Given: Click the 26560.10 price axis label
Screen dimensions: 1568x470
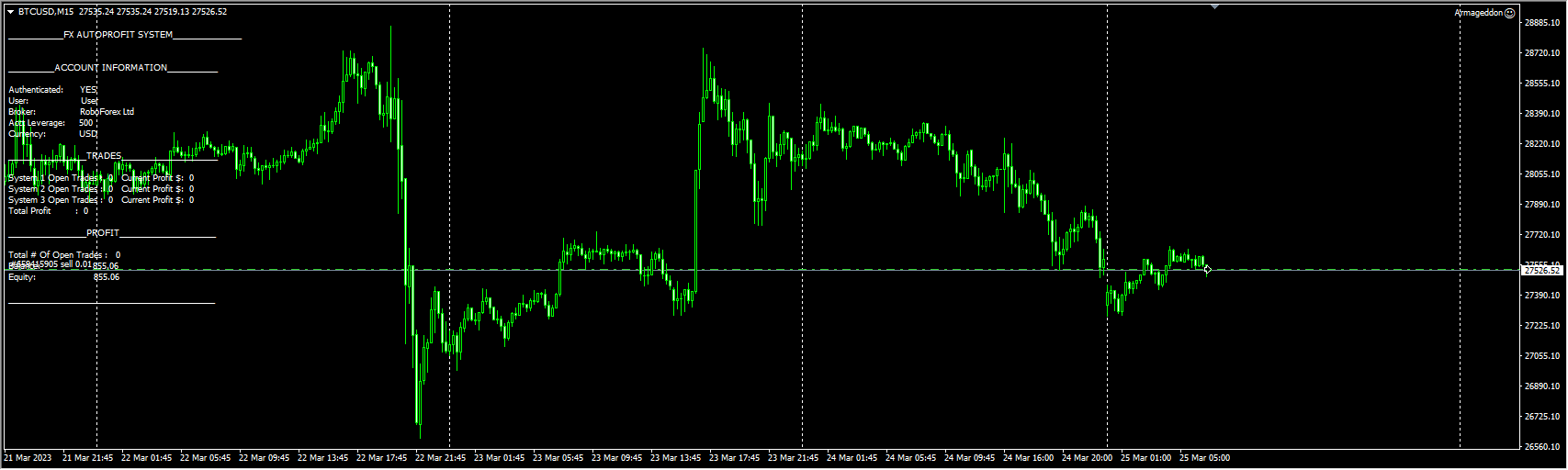Looking at the screenshot, I should tap(1542, 447).
